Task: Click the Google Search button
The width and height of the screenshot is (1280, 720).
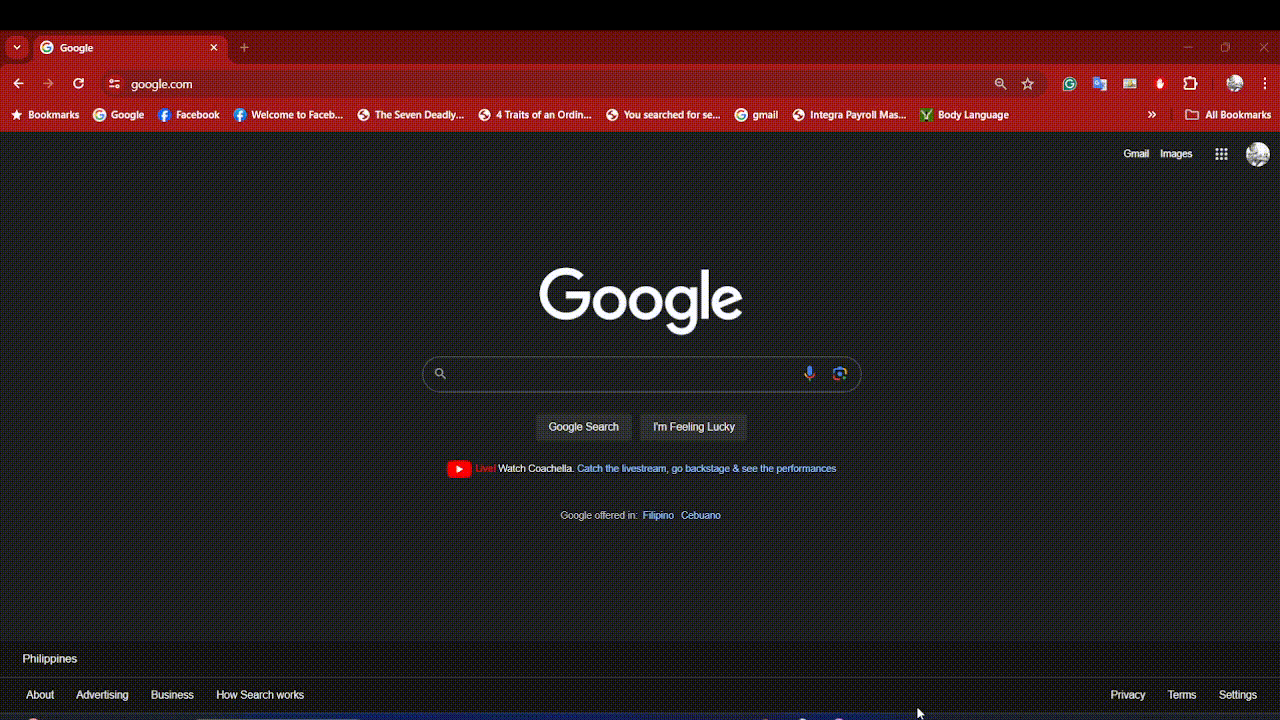Action: coord(583,427)
